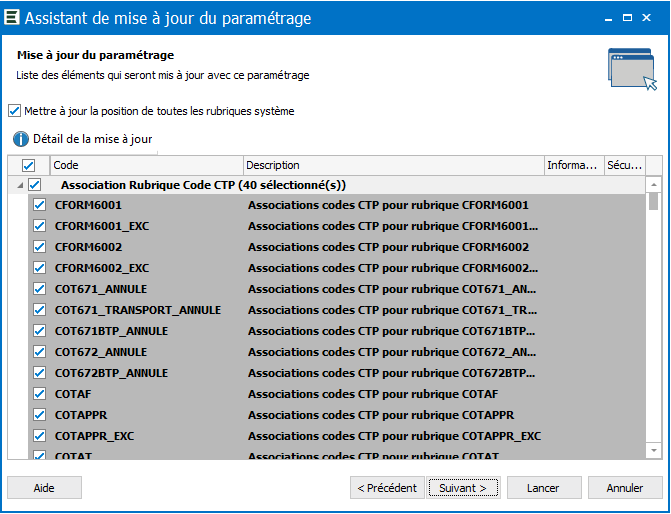671x514 pixels.
Task: Uncheck the CFORM6001 row checkbox
Action: (39, 205)
